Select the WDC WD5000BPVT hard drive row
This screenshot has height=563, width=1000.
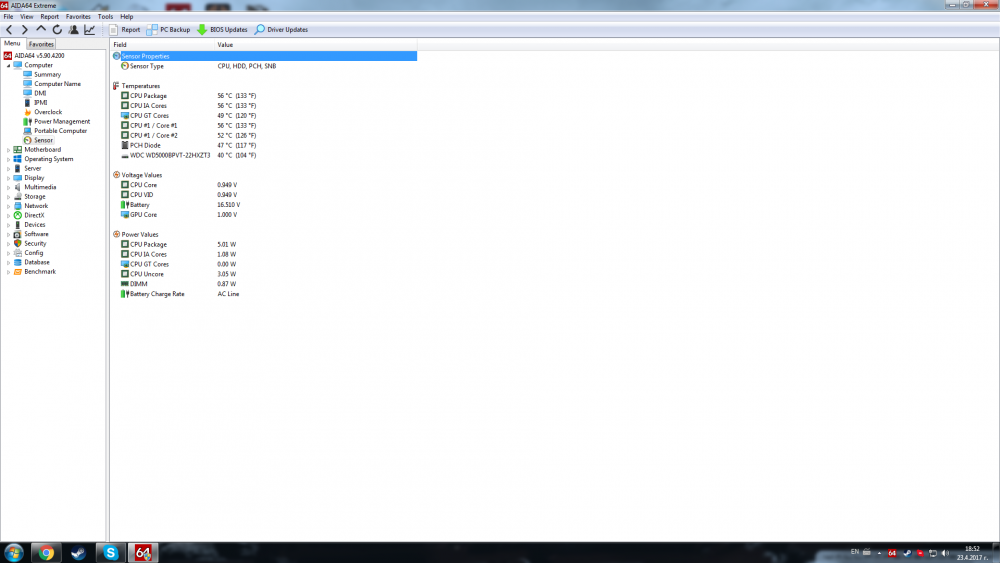click(264, 156)
